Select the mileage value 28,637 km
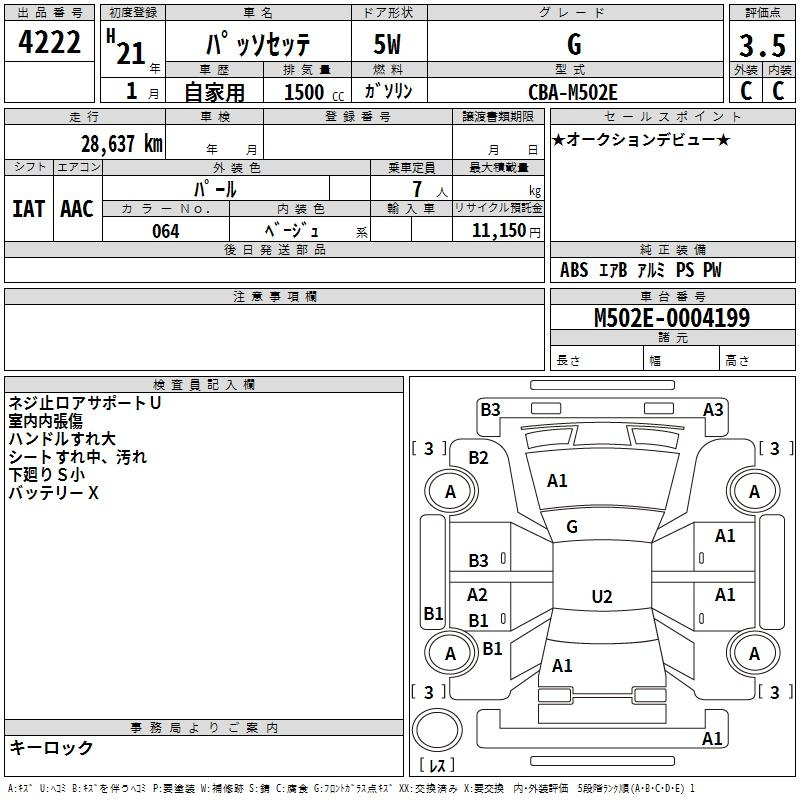 point(121,143)
